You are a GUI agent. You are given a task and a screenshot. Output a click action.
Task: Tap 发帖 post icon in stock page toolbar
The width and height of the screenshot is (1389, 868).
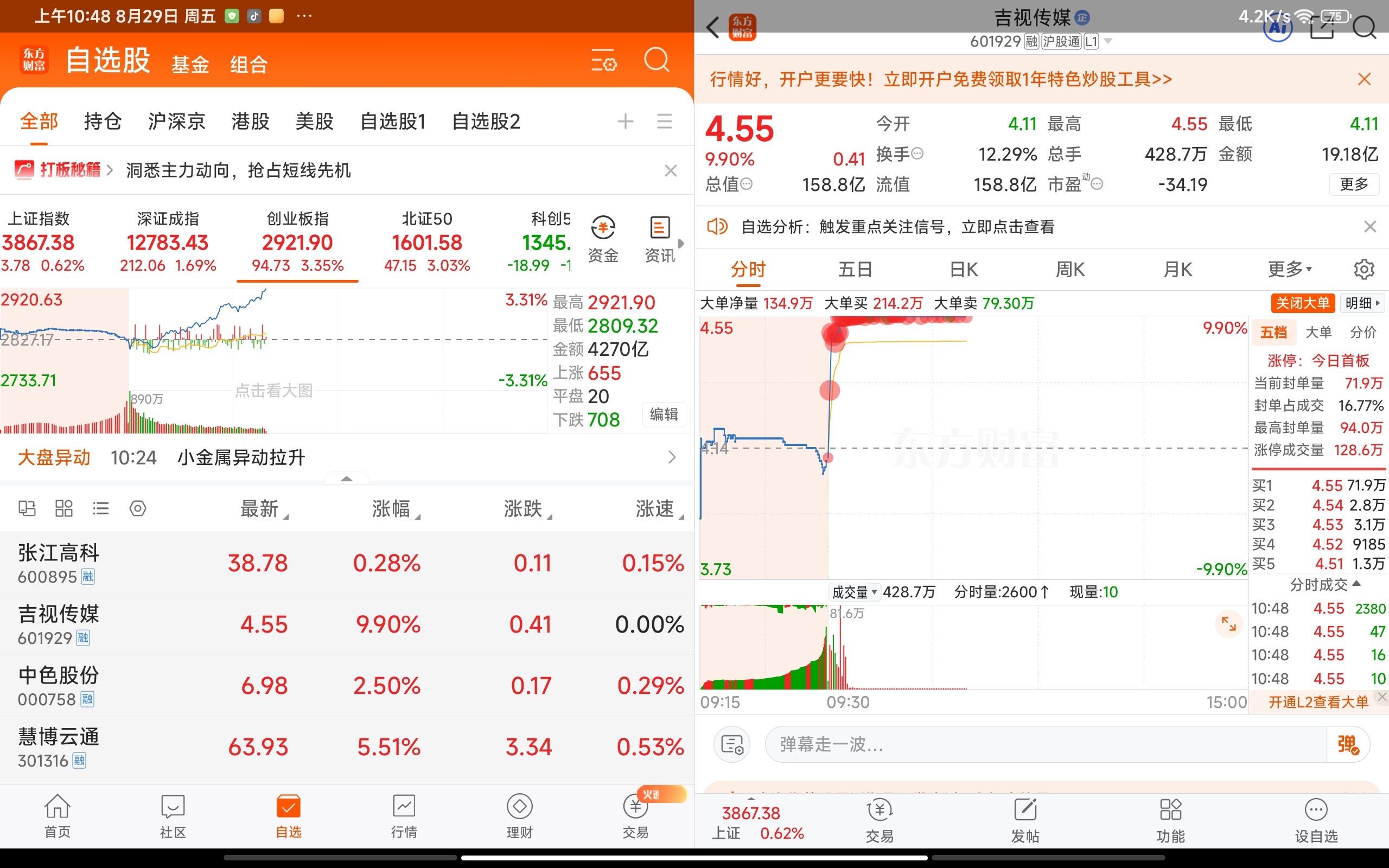click(1025, 820)
